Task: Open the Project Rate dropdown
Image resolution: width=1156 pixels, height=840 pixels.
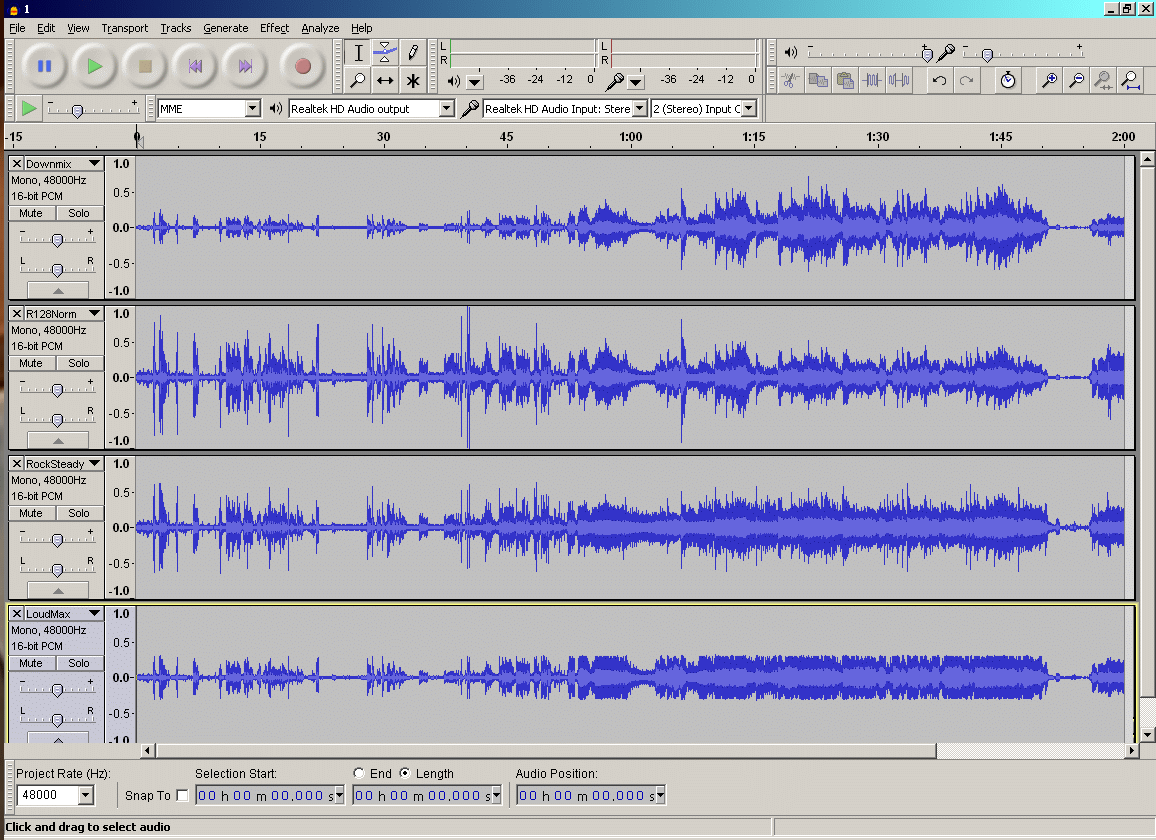Action: pos(85,796)
